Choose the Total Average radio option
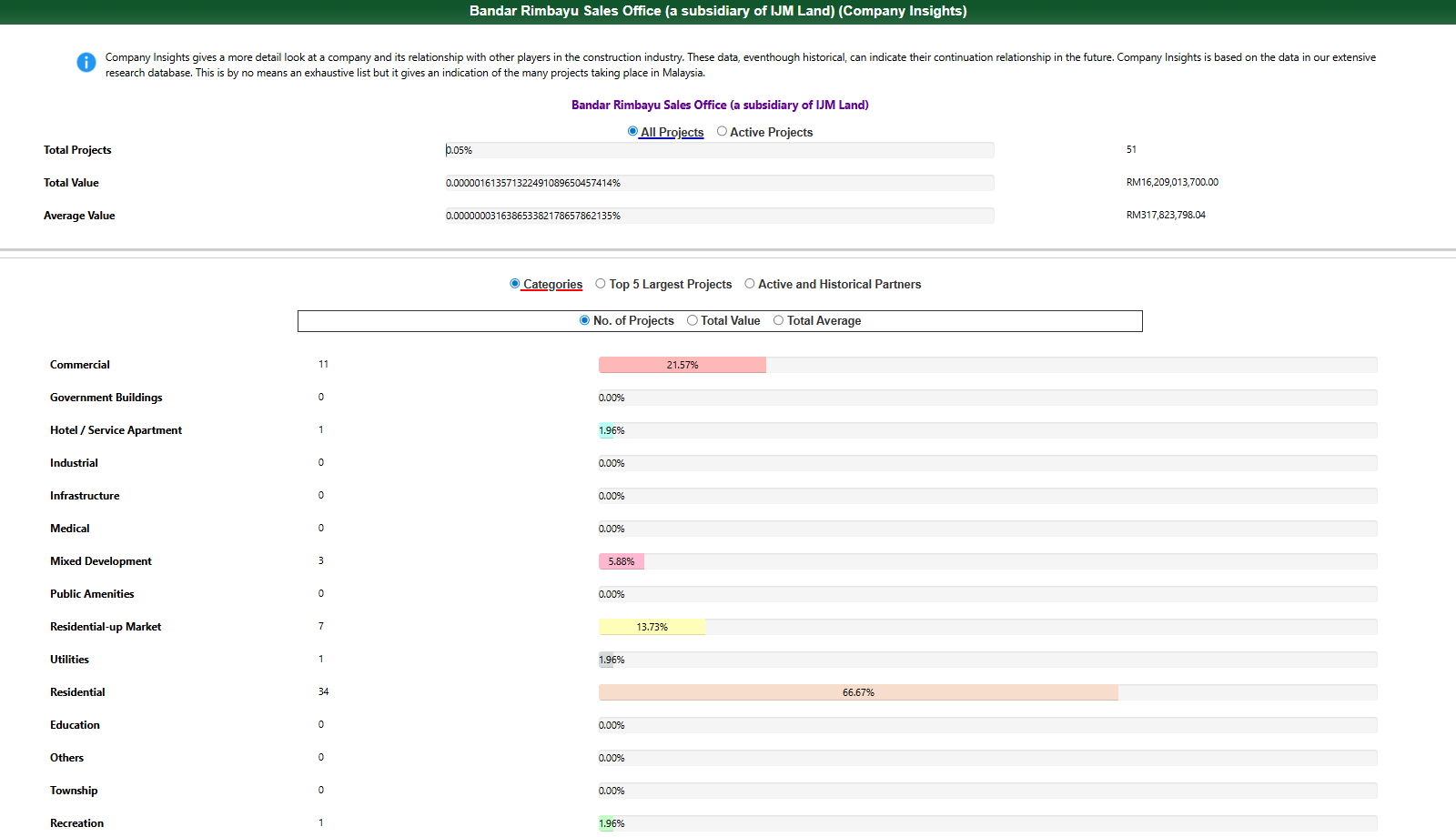The height and width of the screenshot is (837, 1456). click(x=778, y=320)
